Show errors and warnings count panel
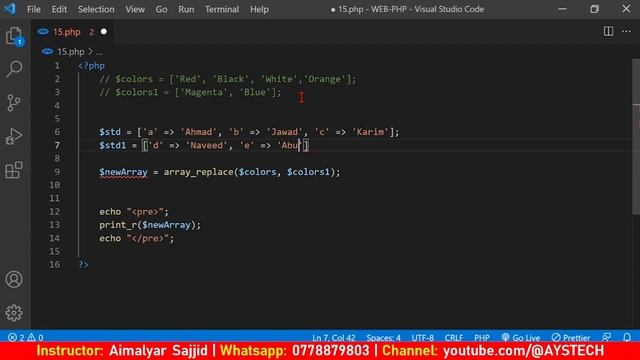The image size is (640, 360). pyautogui.click(x=26, y=338)
